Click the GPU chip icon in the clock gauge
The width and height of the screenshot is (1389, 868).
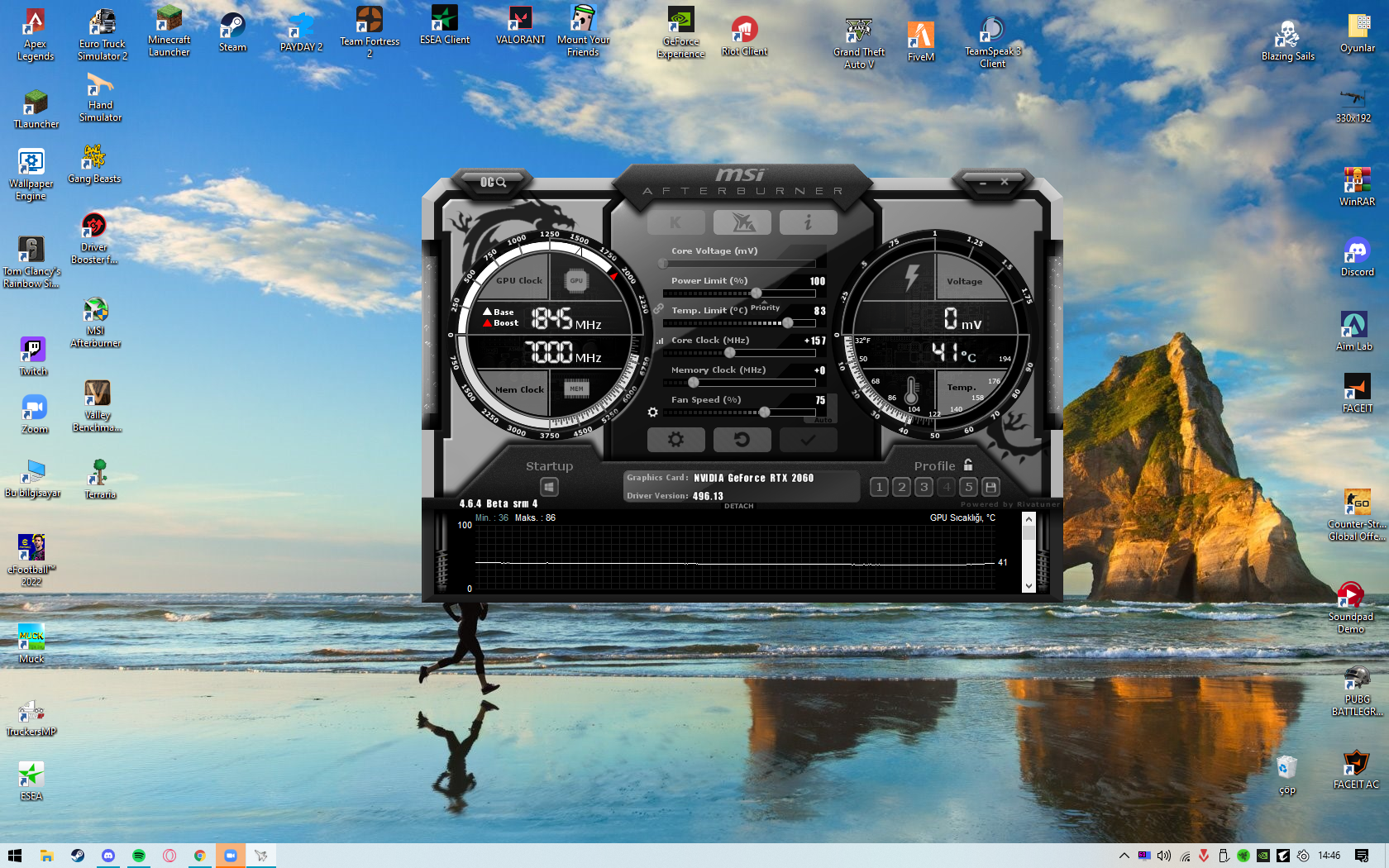coord(576,281)
